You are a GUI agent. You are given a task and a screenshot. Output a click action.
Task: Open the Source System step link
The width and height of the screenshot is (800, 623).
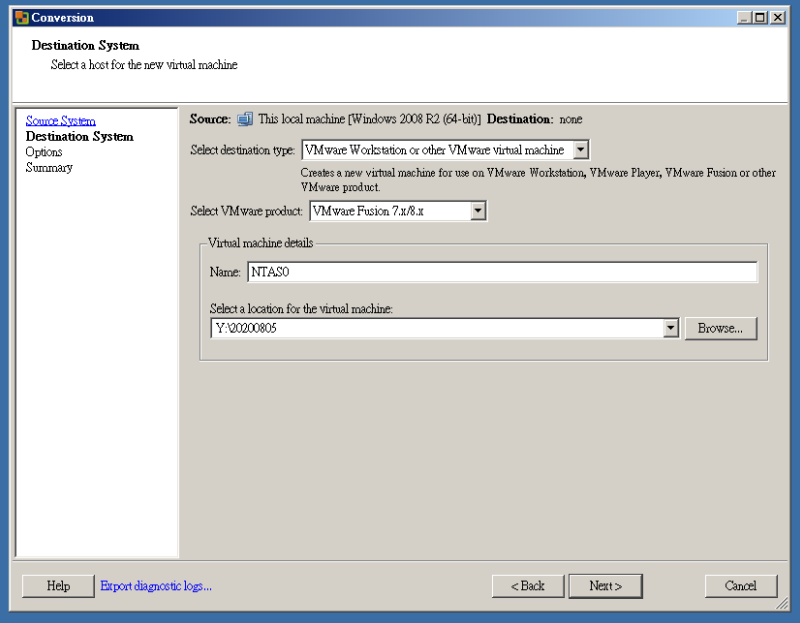[x=60, y=121]
